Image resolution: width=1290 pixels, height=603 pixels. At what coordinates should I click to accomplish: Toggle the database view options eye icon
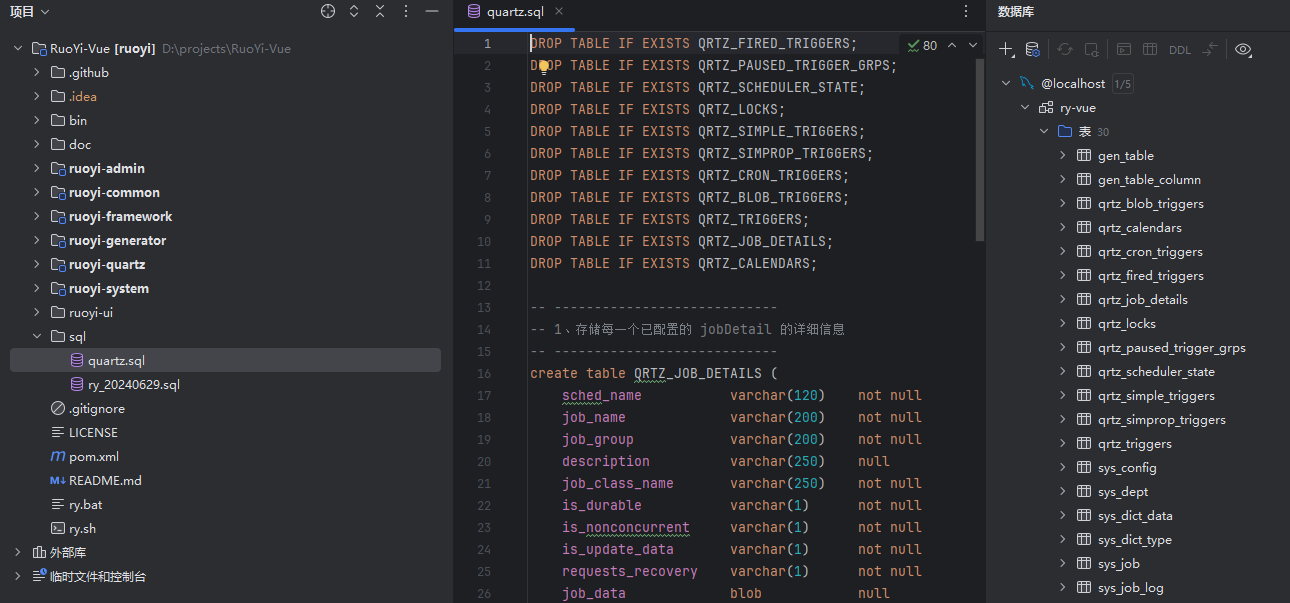pos(1243,49)
